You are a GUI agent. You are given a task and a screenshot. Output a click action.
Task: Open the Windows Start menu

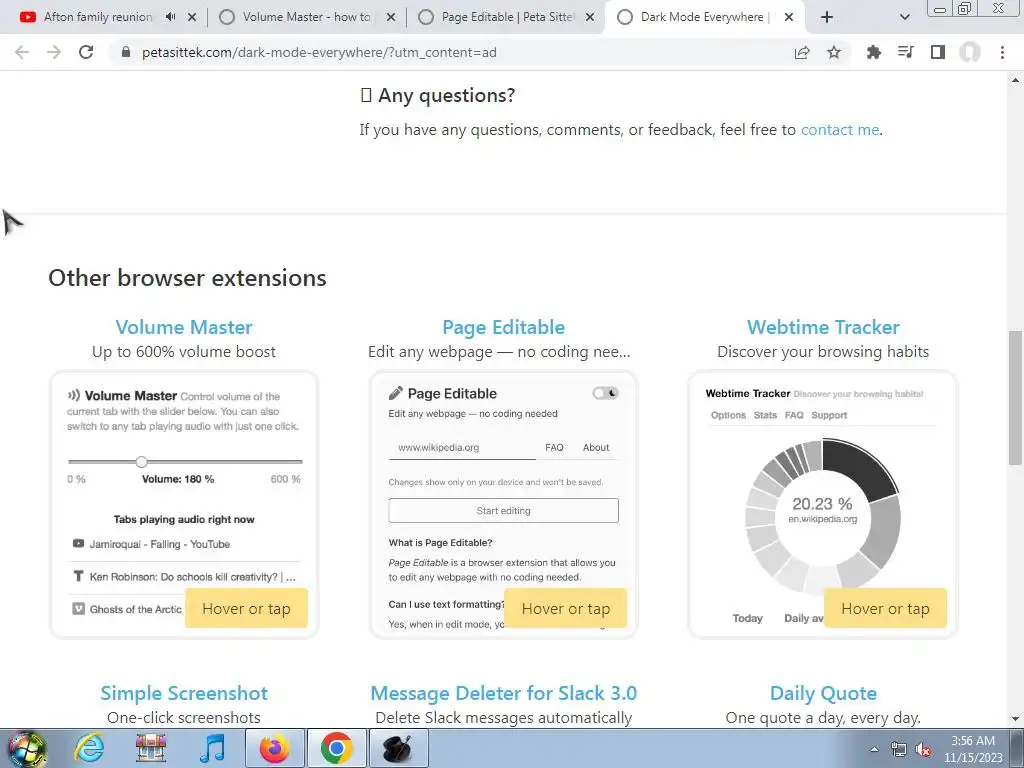pos(26,748)
